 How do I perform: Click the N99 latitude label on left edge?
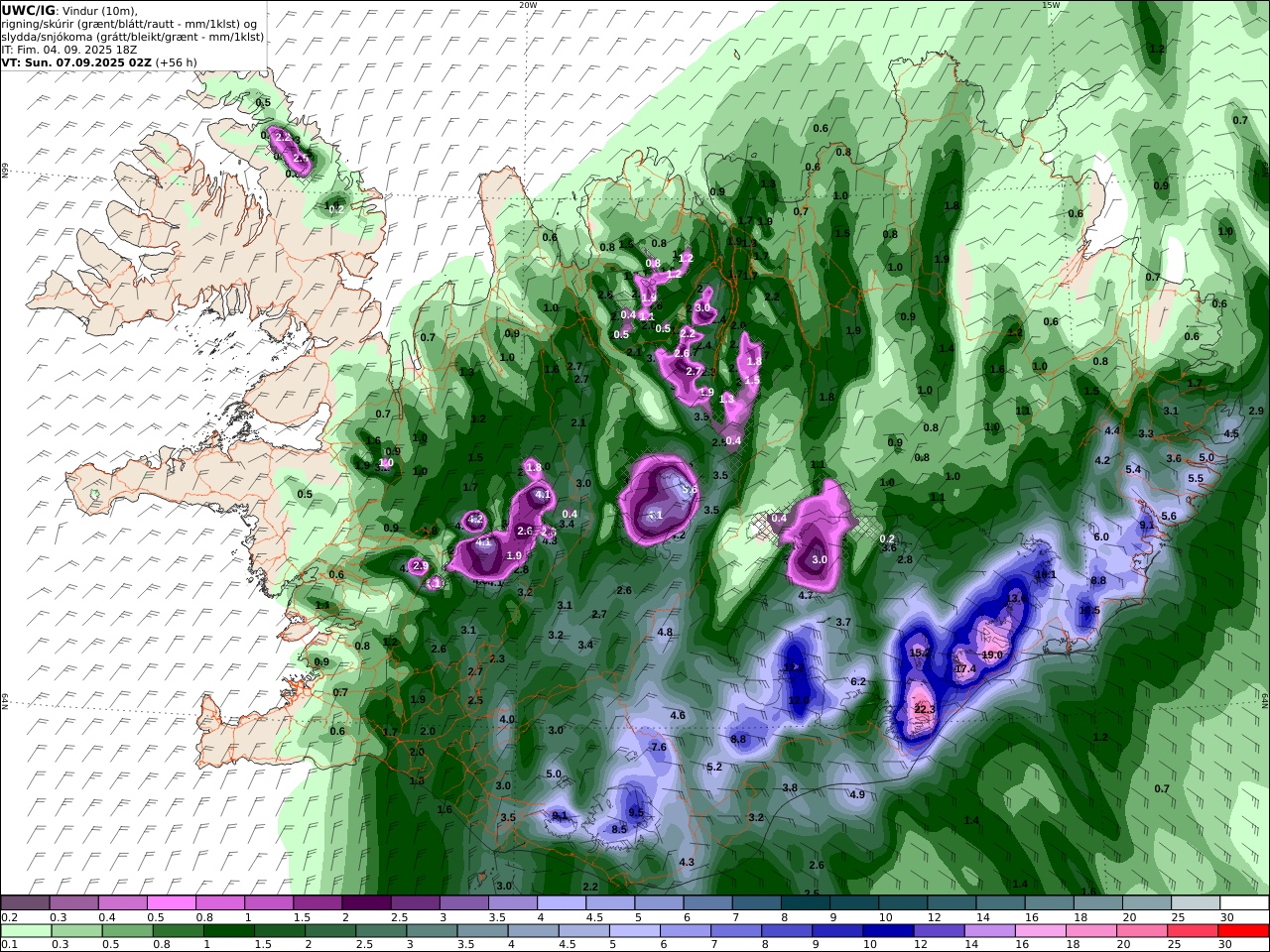(x=5, y=171)
